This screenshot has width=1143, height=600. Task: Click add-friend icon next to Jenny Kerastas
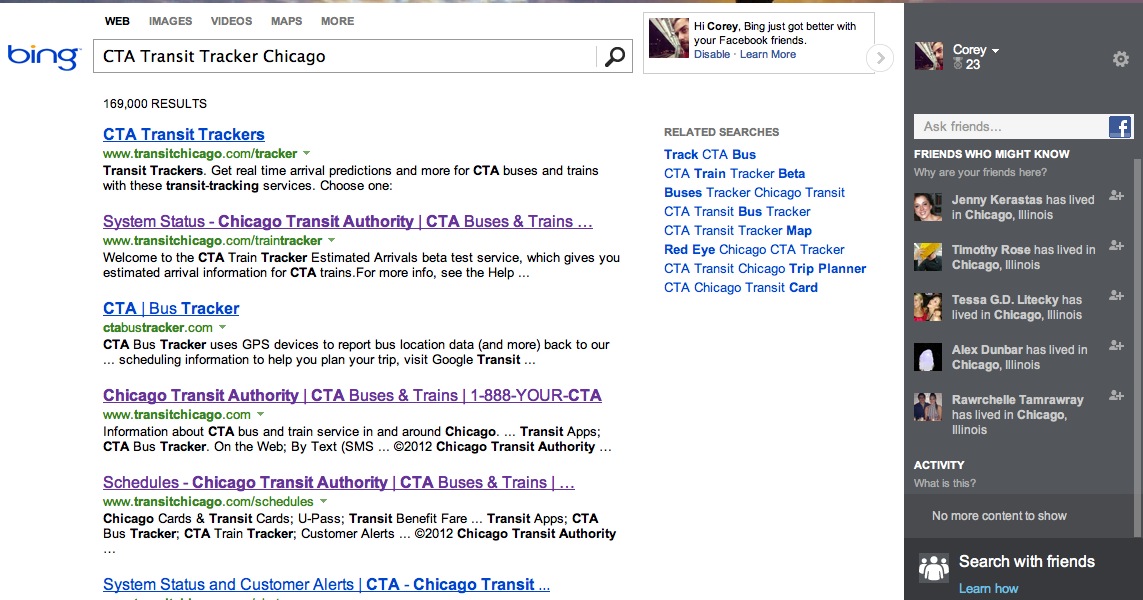pyautogui.click(x=1116, y=195)
